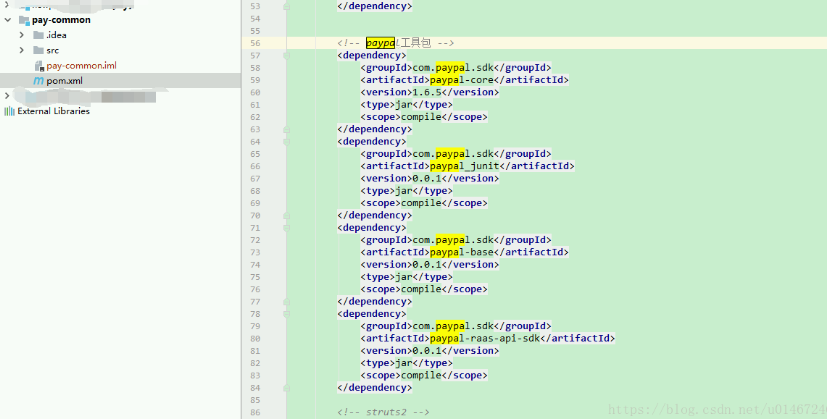This screenshot has height=419, width=827.
Task: Click the version 1.6.5 text
Action: click(x=427, y=92)
